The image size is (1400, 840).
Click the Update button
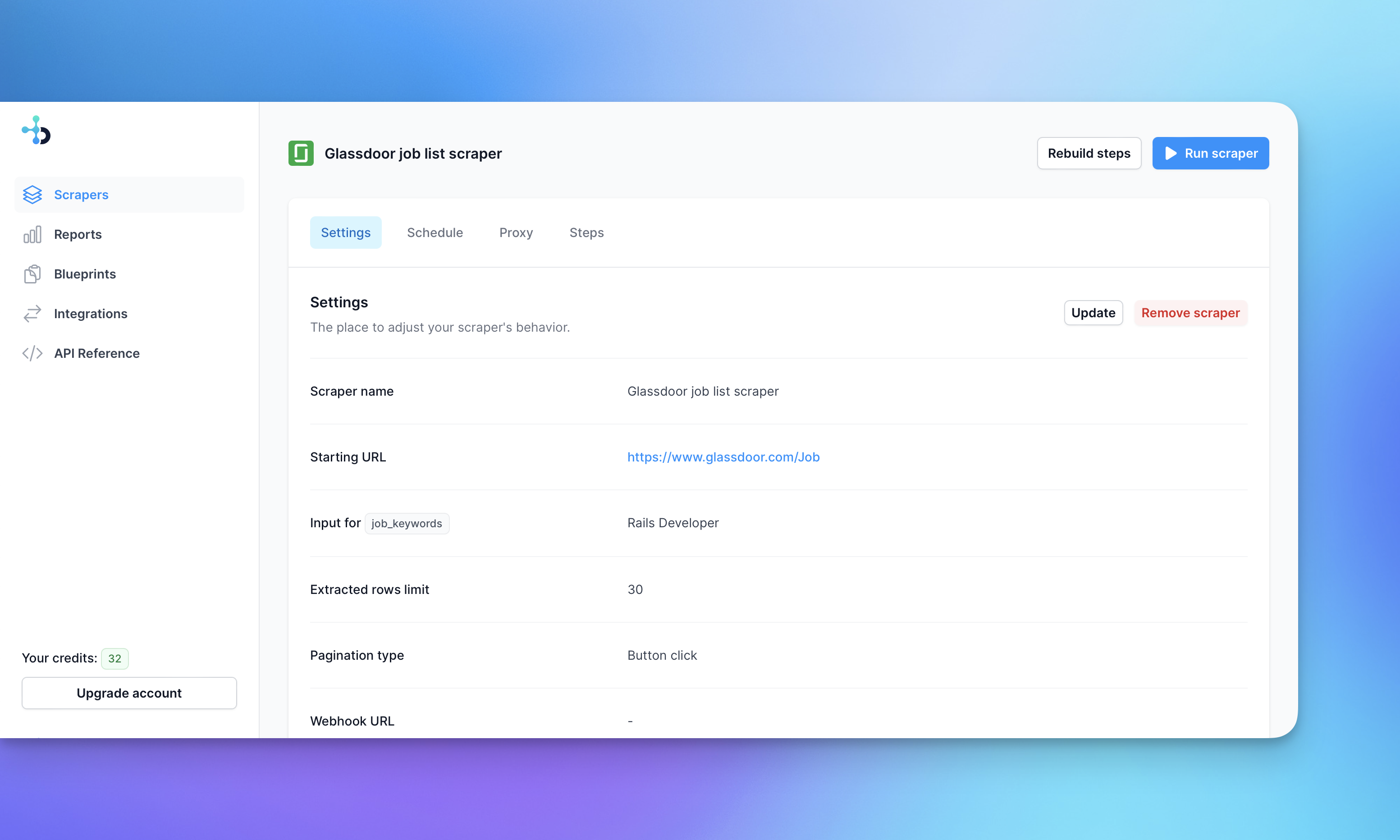click(x=1093, y=313)
